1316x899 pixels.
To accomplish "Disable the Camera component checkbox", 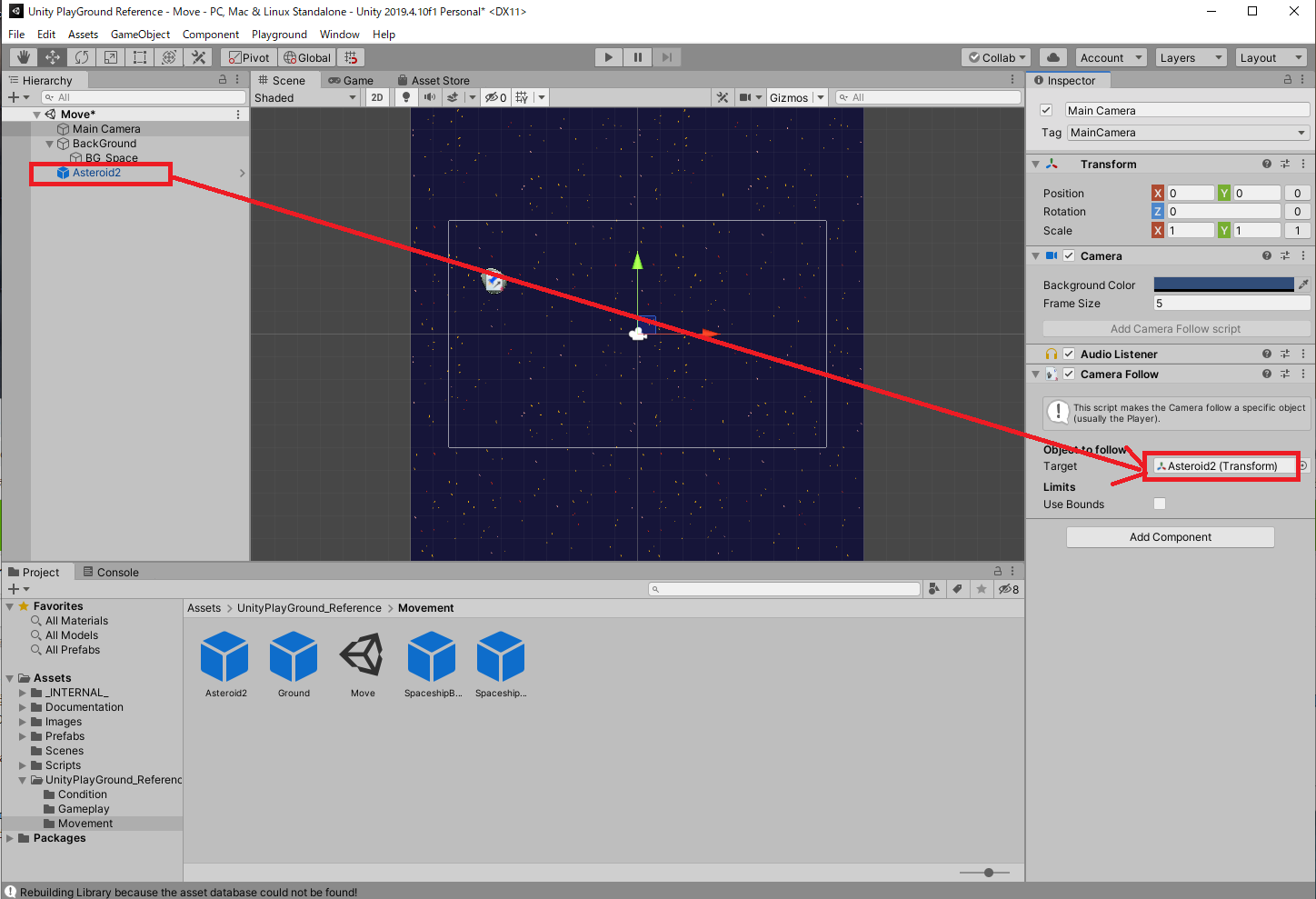I will [x=1069, y=256].
